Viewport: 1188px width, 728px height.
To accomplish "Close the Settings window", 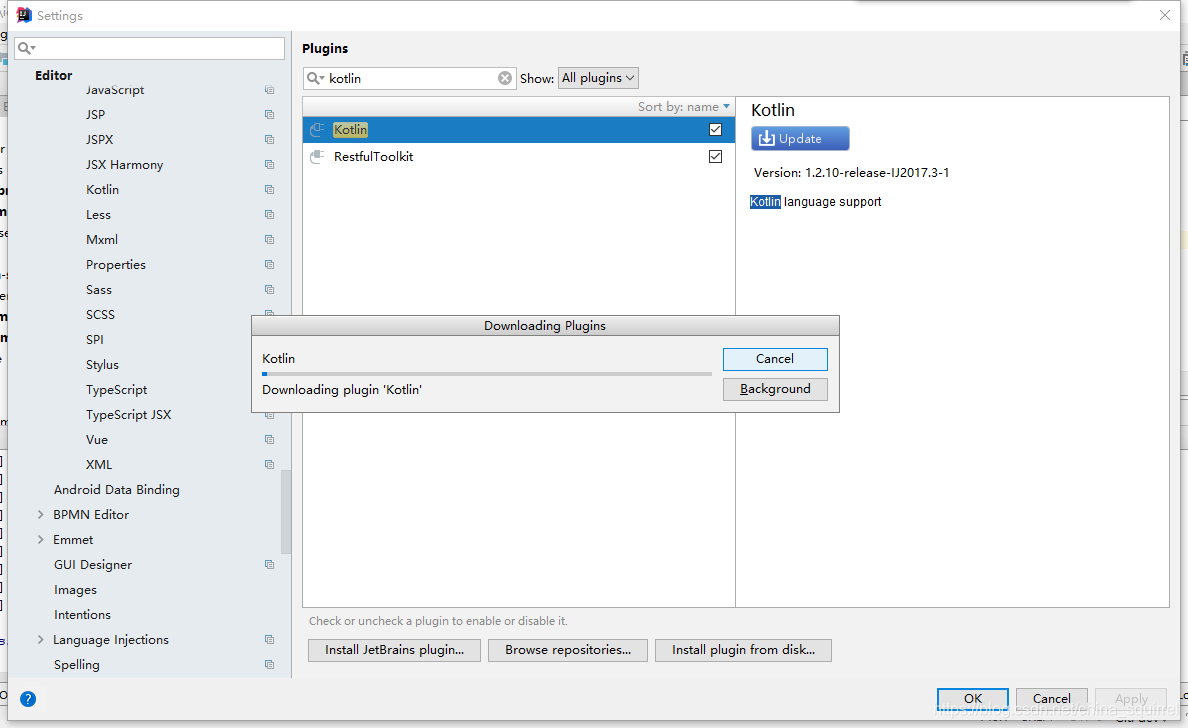I will (x=1165, y=15).
